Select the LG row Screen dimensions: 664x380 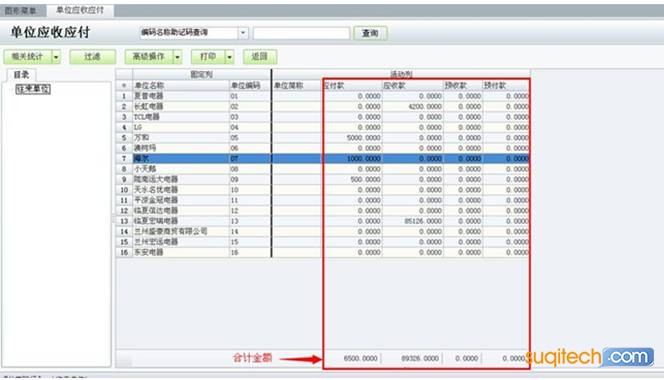(322, 127)
